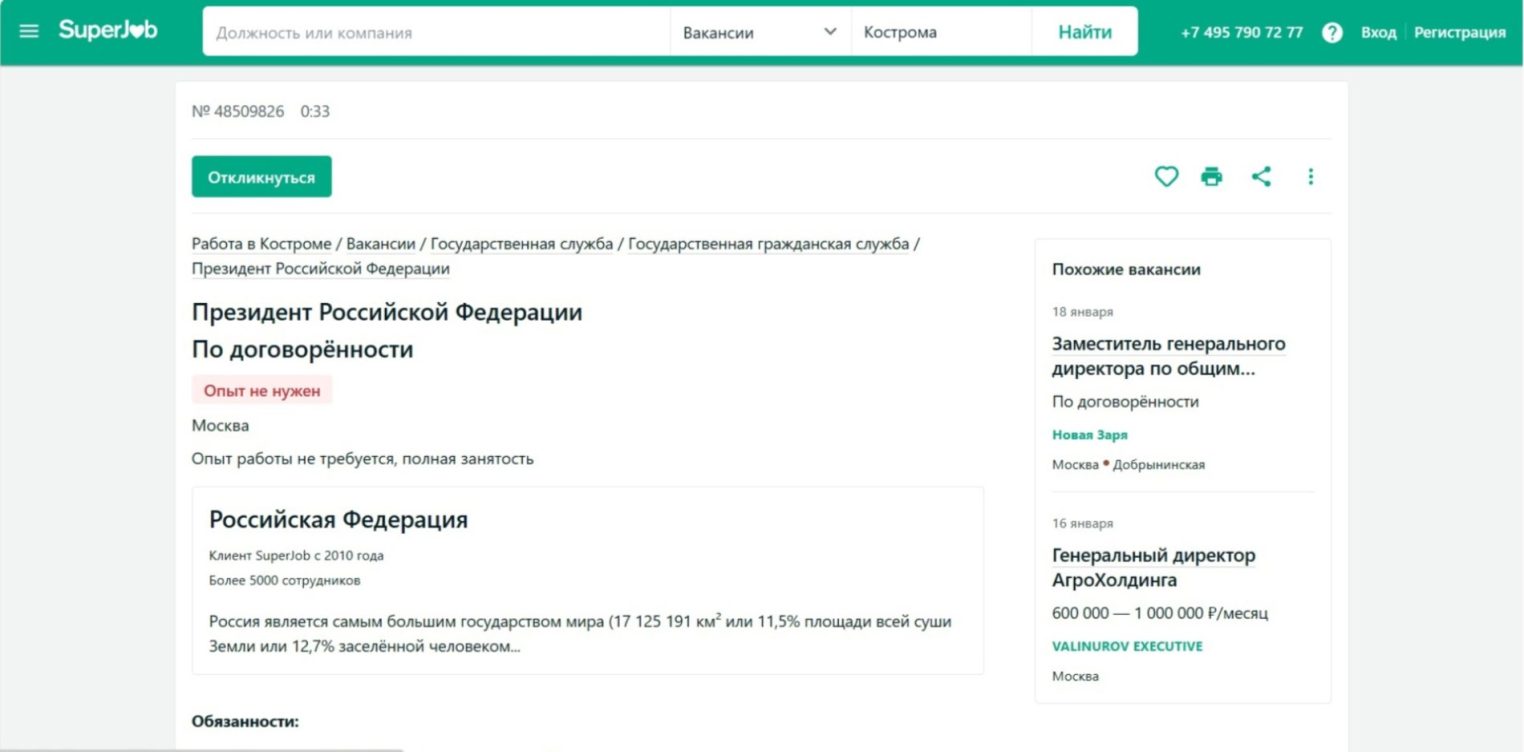
Task: Select the Президент Российской Федерации vacancy title
Action: 387,312
